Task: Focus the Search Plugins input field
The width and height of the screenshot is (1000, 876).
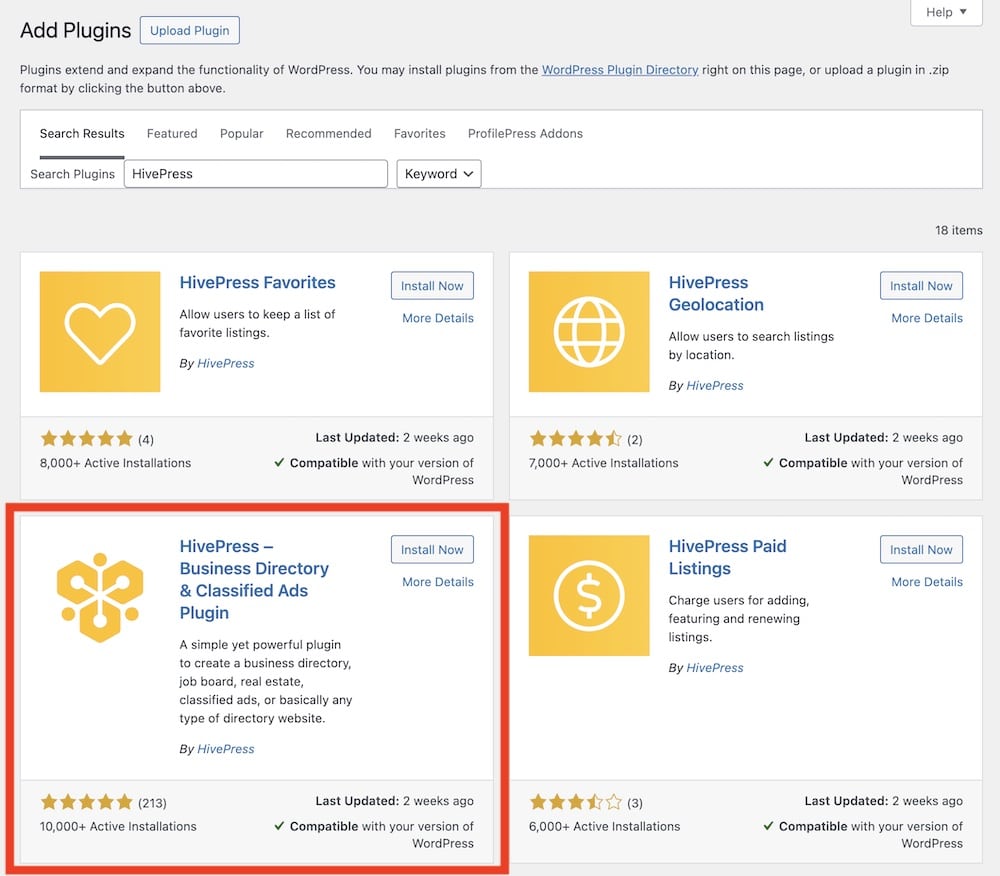Action: pos(256,173)
